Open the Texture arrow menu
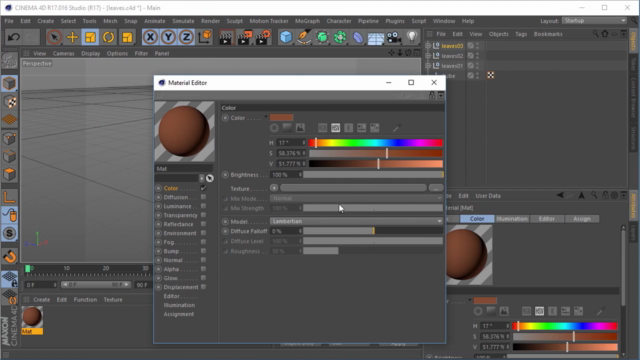The height and width of the screenshot is (360, 640). pyautogui.click(x=274, y=188)
